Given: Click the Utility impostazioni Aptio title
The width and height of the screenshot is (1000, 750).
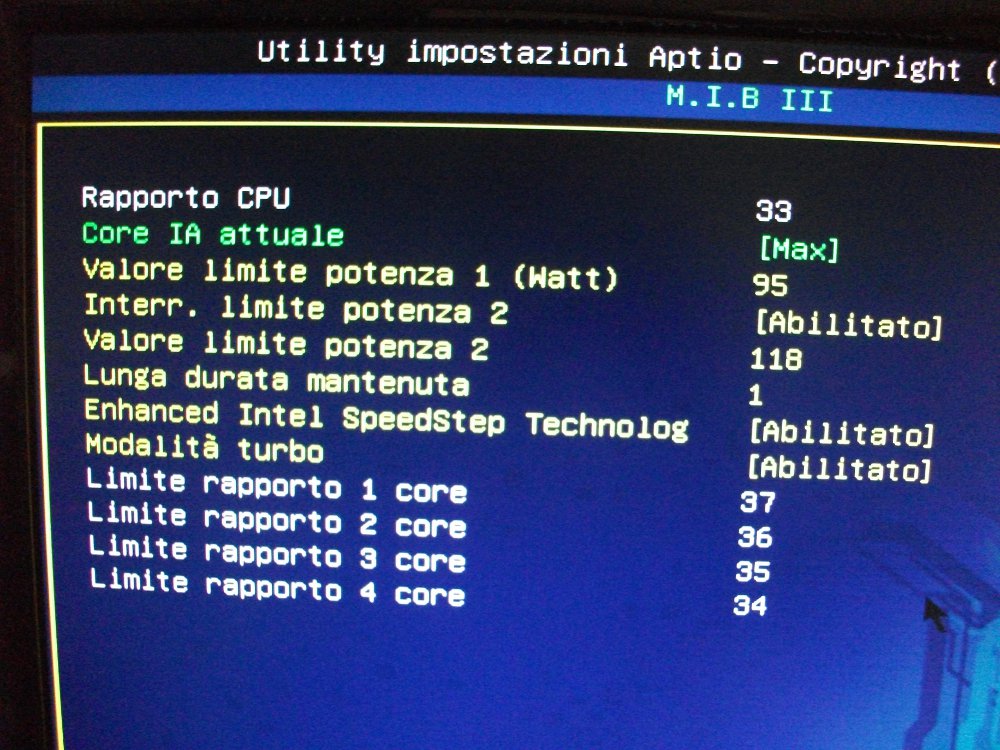Looking at the screenshot, I should [500, 56].
